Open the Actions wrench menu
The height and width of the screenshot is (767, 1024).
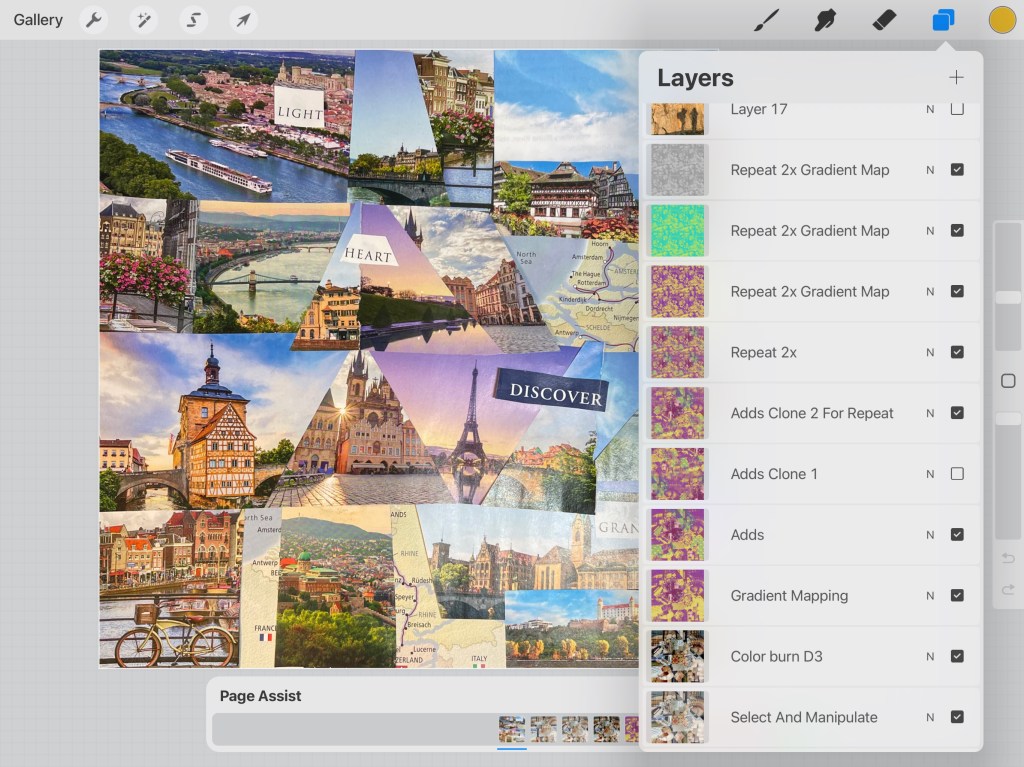click(93, 20)
